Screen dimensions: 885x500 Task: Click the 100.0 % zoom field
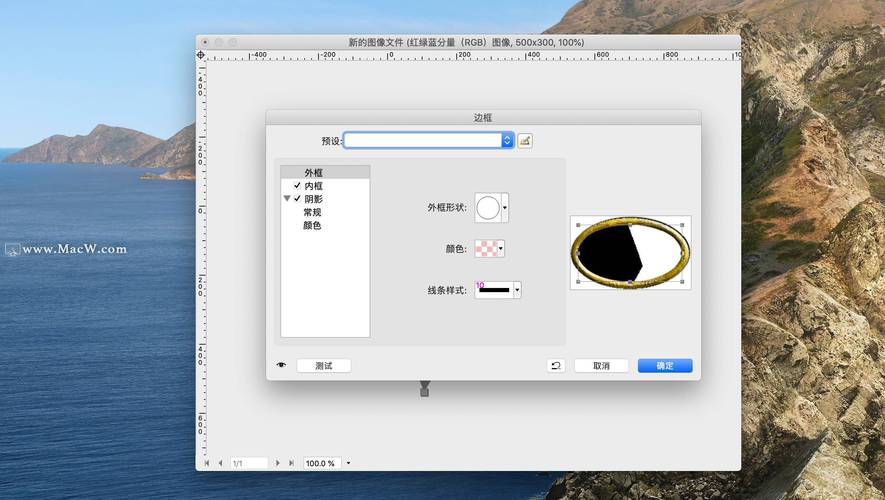click(322, 463)
